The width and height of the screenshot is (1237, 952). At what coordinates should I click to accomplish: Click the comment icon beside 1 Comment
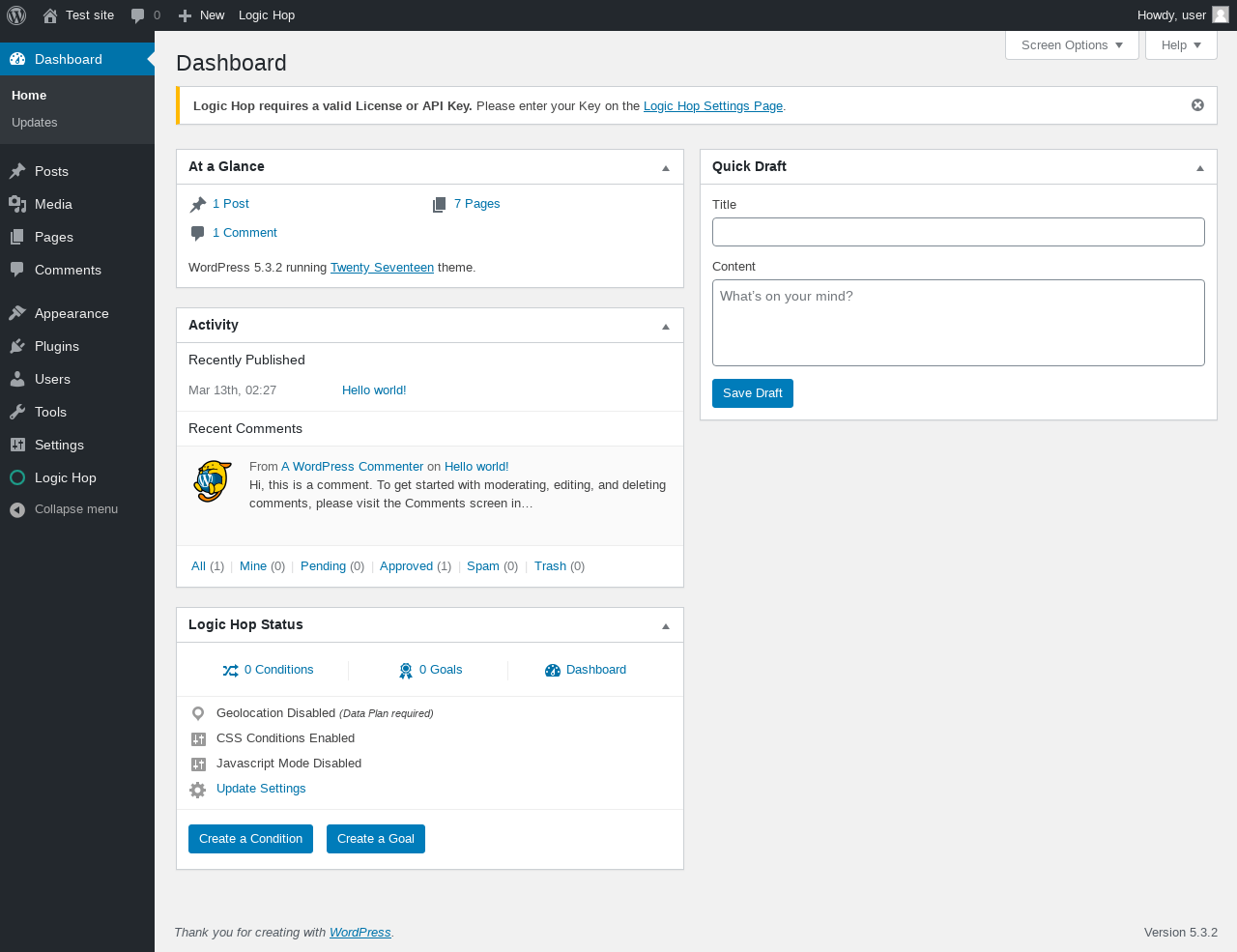[198, 233]
